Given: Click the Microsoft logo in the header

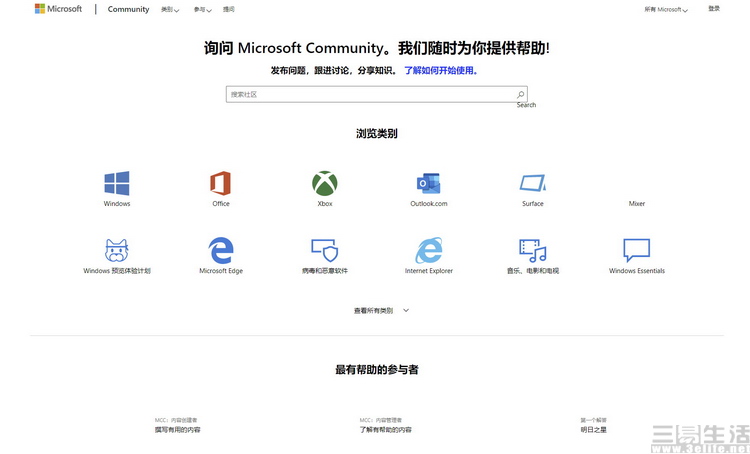Looking at the screenshot, I should (58, 9).
